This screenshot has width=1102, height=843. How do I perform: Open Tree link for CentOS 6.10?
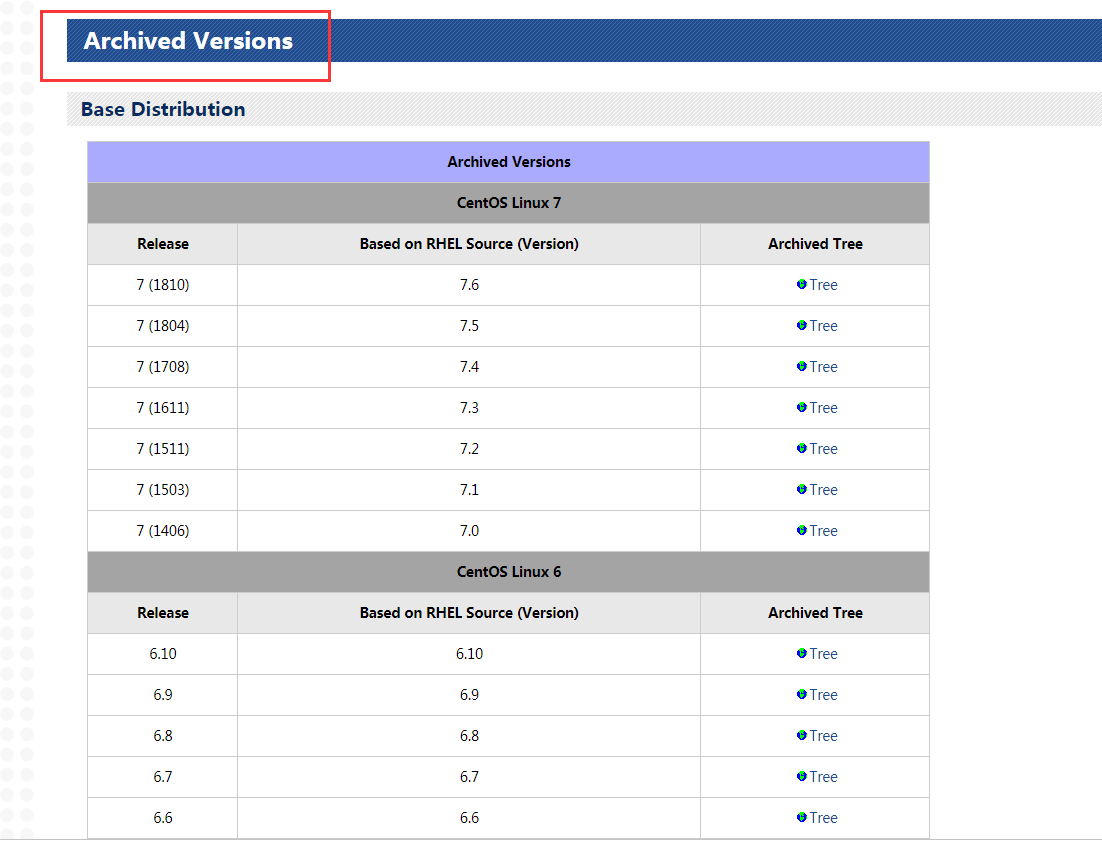(823, 654)
